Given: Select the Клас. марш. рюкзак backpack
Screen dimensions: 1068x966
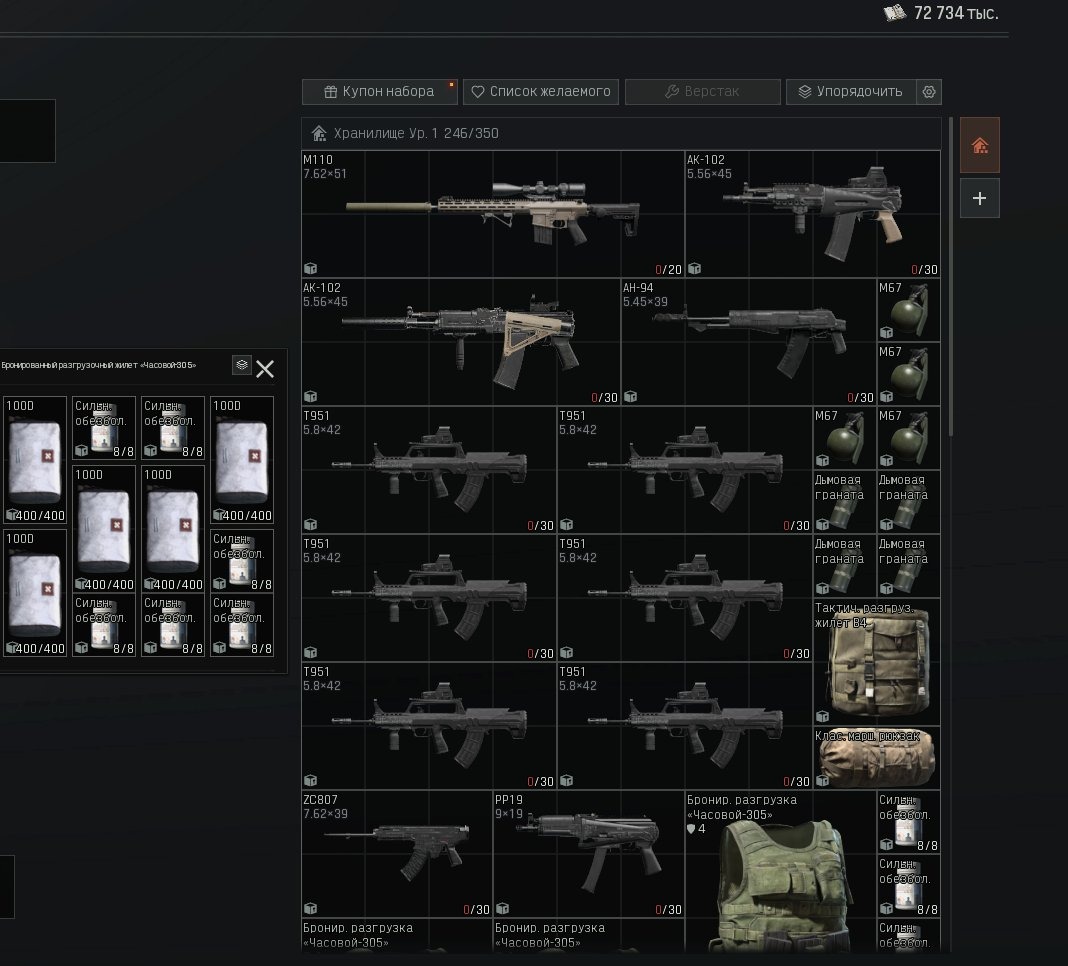Looking at the screenshot, I should point(877,758).
